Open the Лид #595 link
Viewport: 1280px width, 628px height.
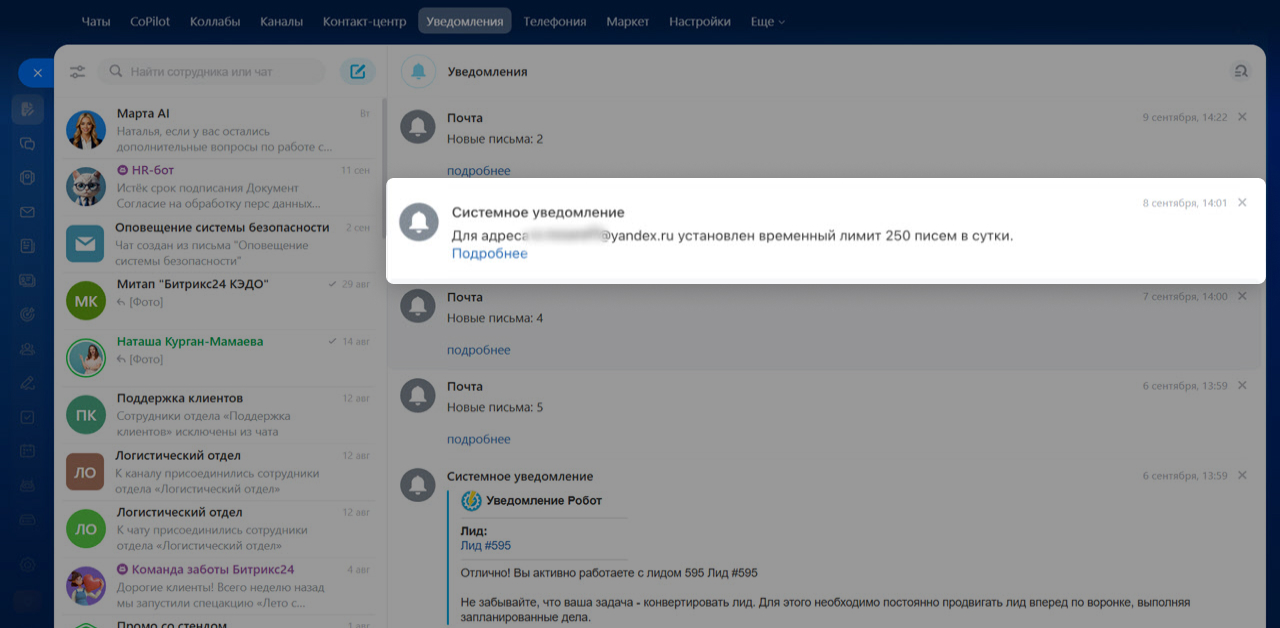pyautogui.click(x=485, y=546)
